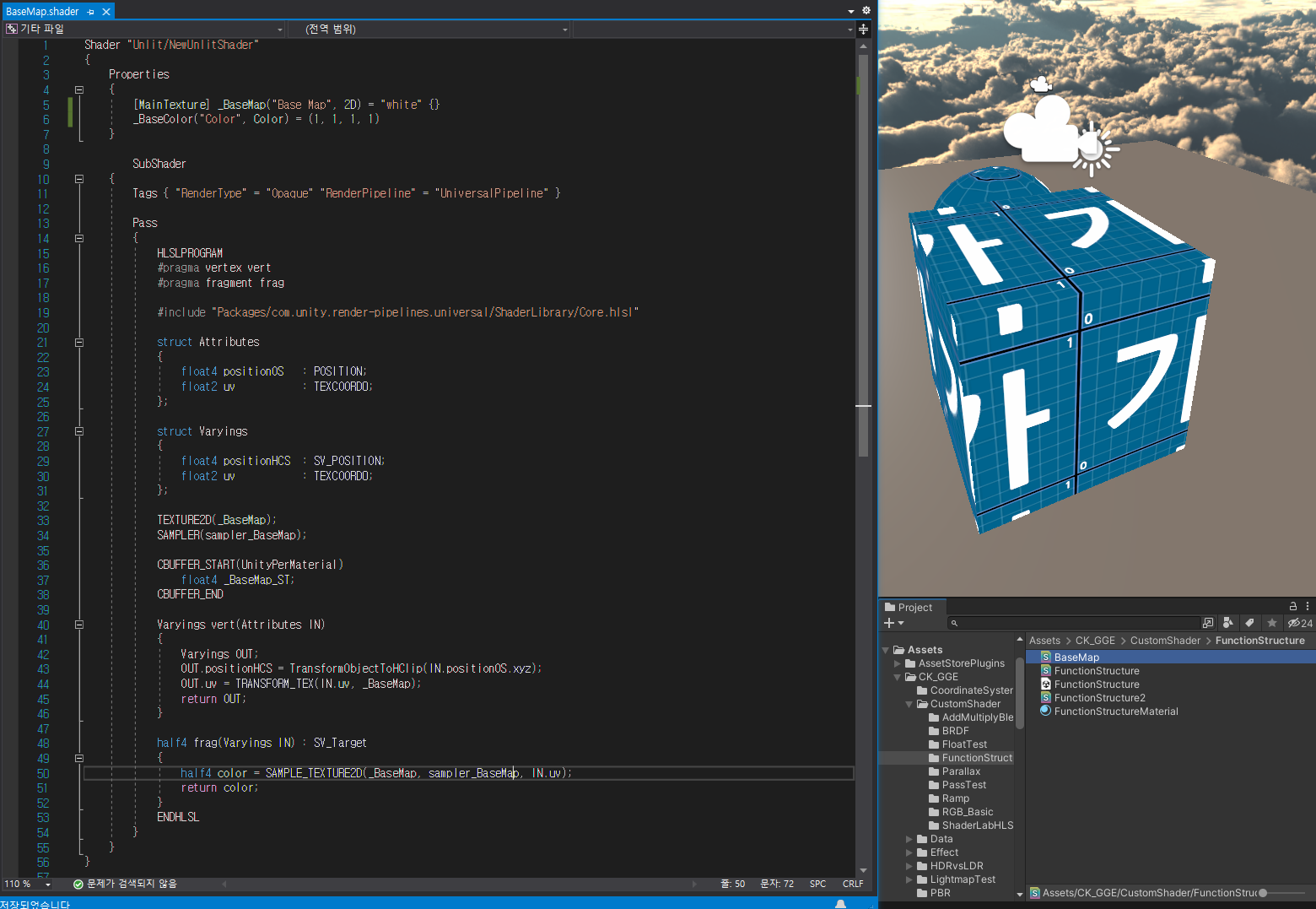Expand the LightmapTest folder arrow
Screen dimensions: 1316x909
click(909, 879)
